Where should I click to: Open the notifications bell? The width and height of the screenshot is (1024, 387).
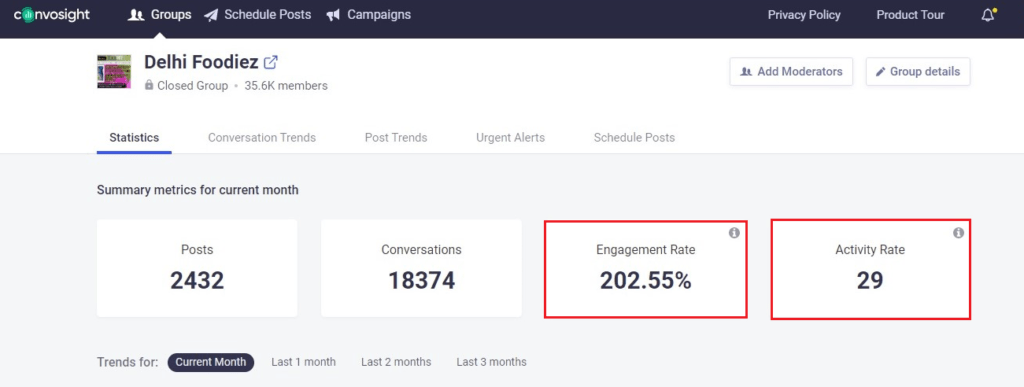click(x=988, y=15)
